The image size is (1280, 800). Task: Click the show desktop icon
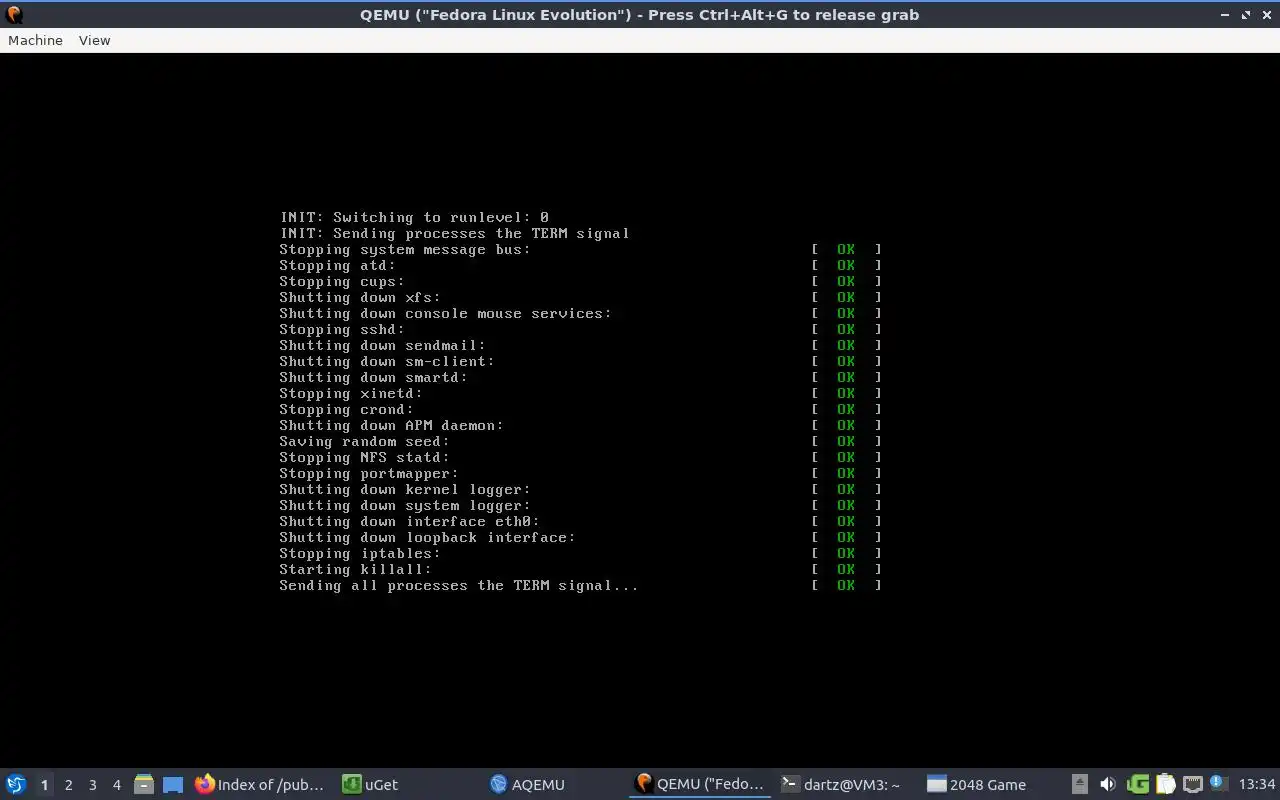pos(172,785)
